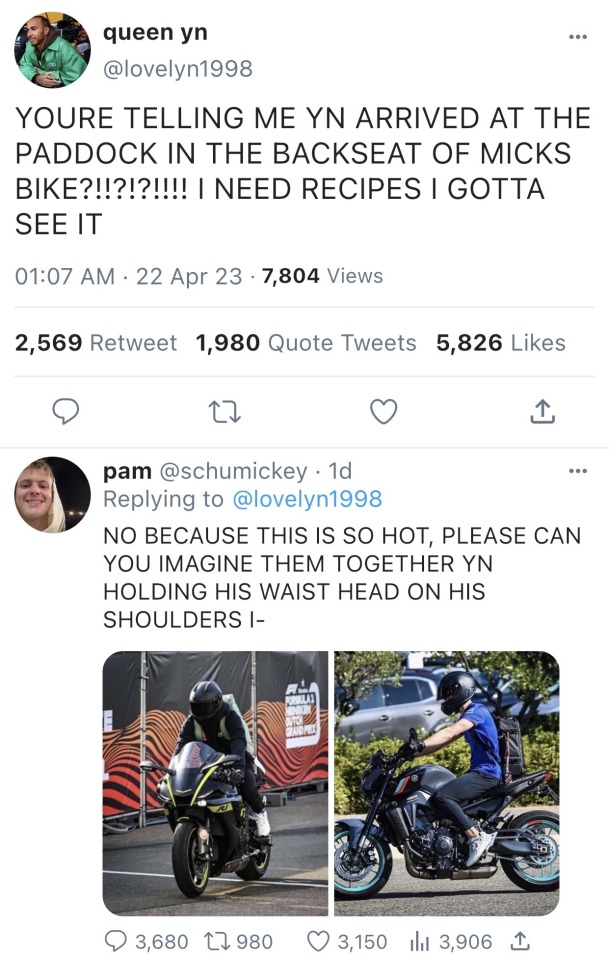The width and height of the screenshot is (609, 960).
Task: Reply to queen yn's main tweet
Action: coord(65,411)
